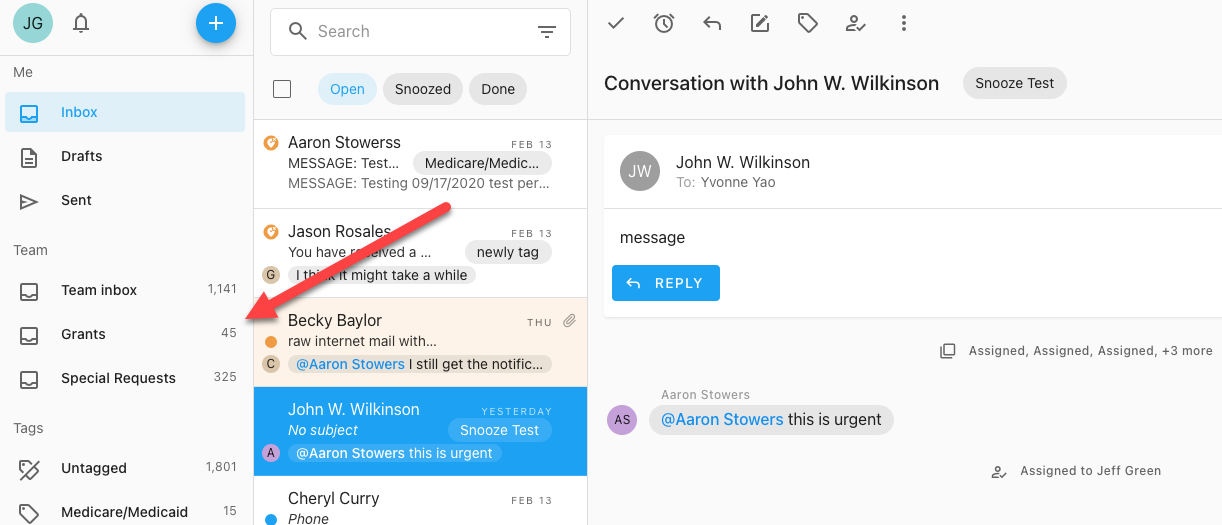Click into the Search field
This screenshot has height=525, width=1222.
coord(420,32)
